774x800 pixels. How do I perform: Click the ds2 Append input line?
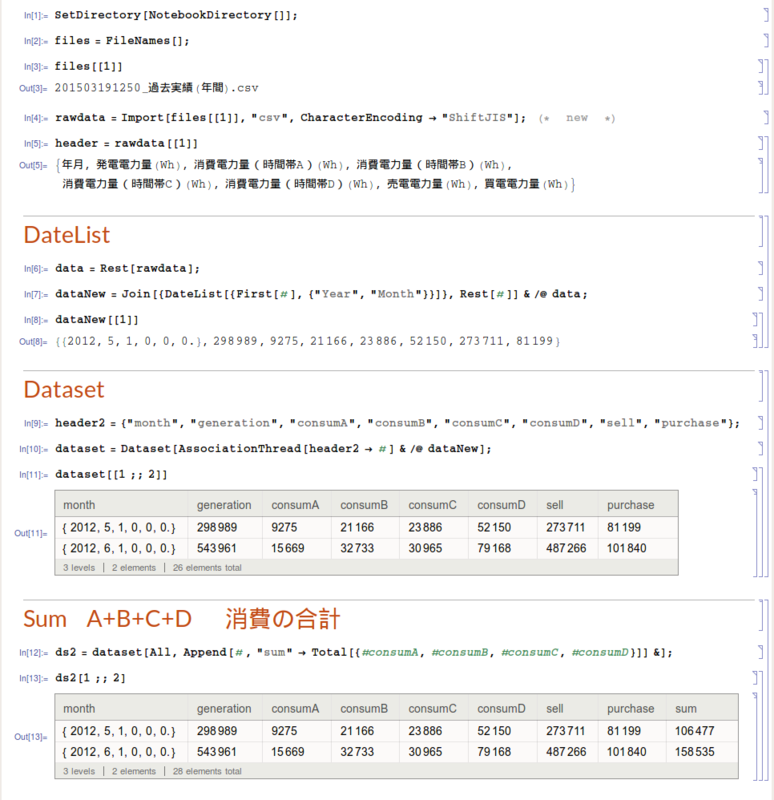pos(364,653)
